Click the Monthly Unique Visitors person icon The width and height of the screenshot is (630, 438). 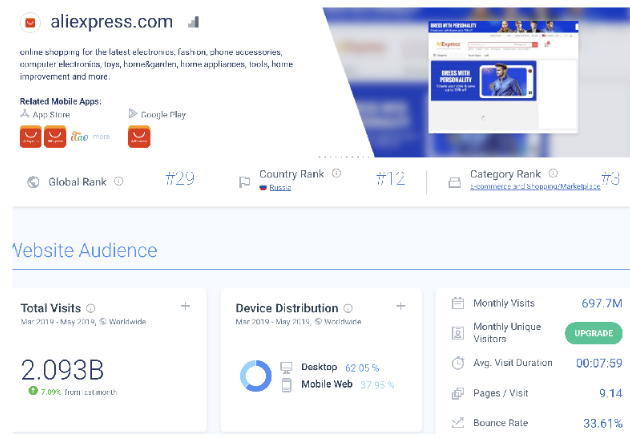pos(458,333)
